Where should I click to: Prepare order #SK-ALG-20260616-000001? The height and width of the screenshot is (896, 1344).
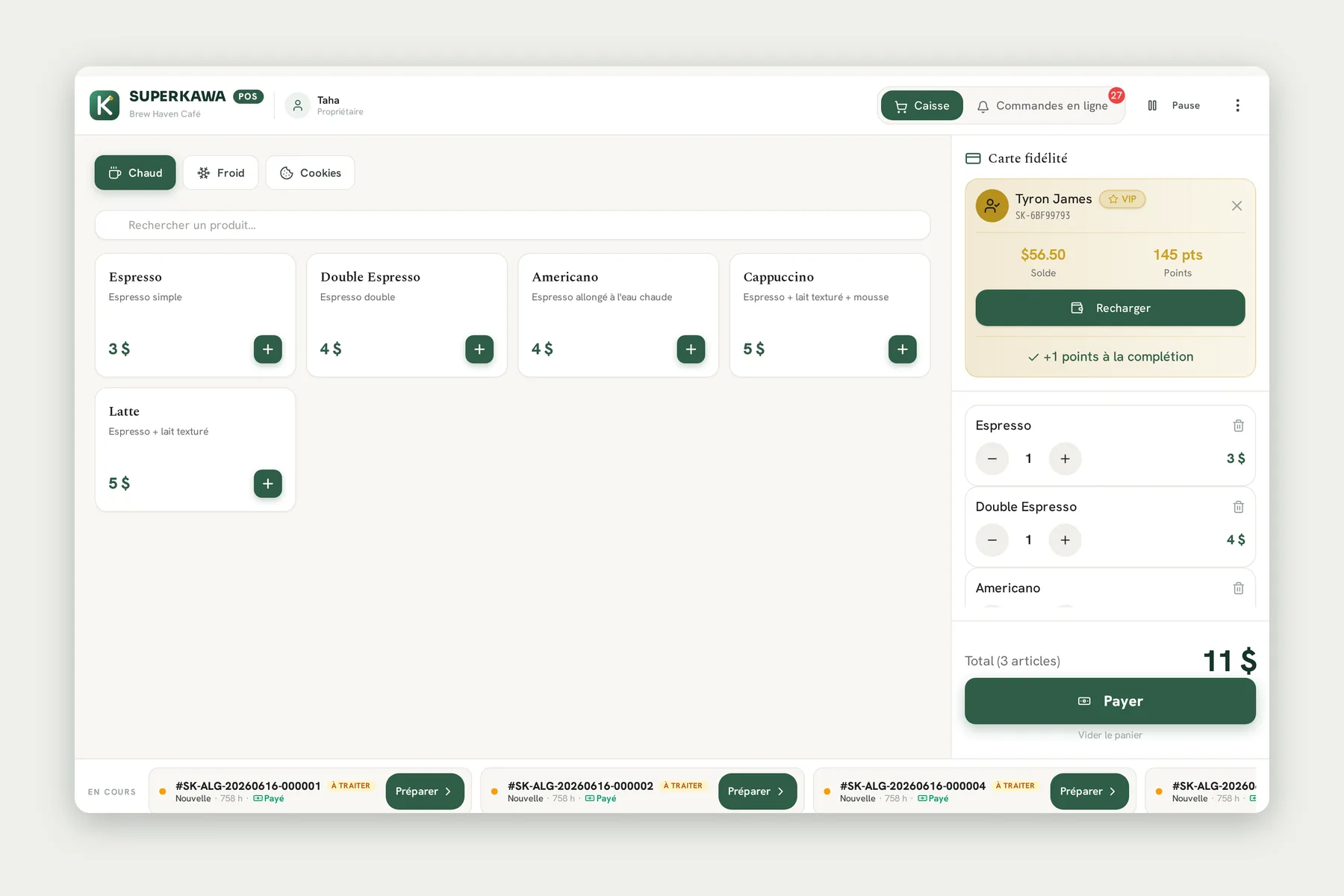[425, 791]
